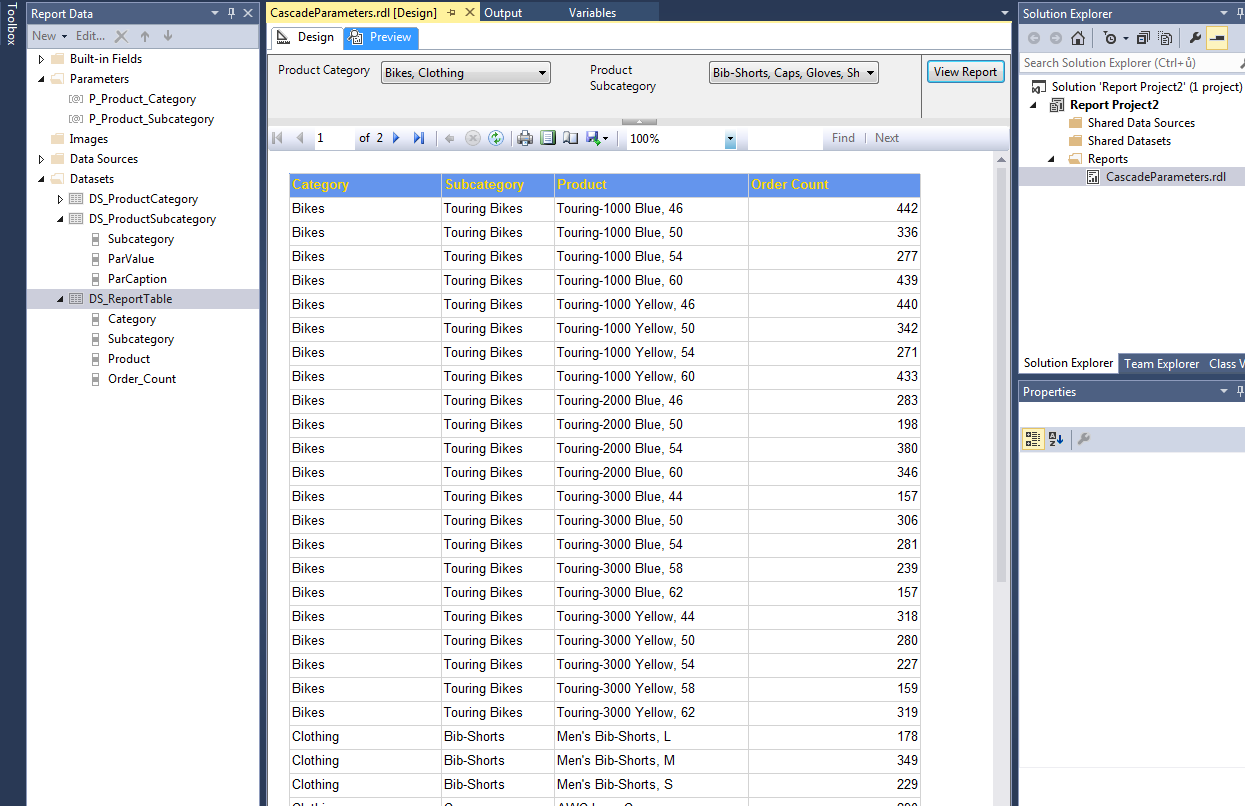Screen dimensions: 1245x806
Task: Open the Page Setup icon
Action: (570, 138)
